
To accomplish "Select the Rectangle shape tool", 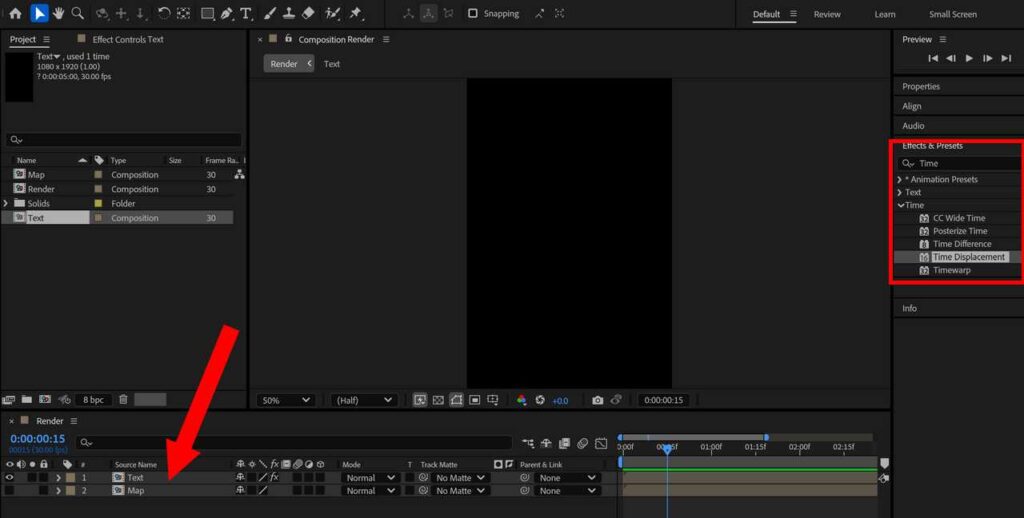I will coord(207,13).
